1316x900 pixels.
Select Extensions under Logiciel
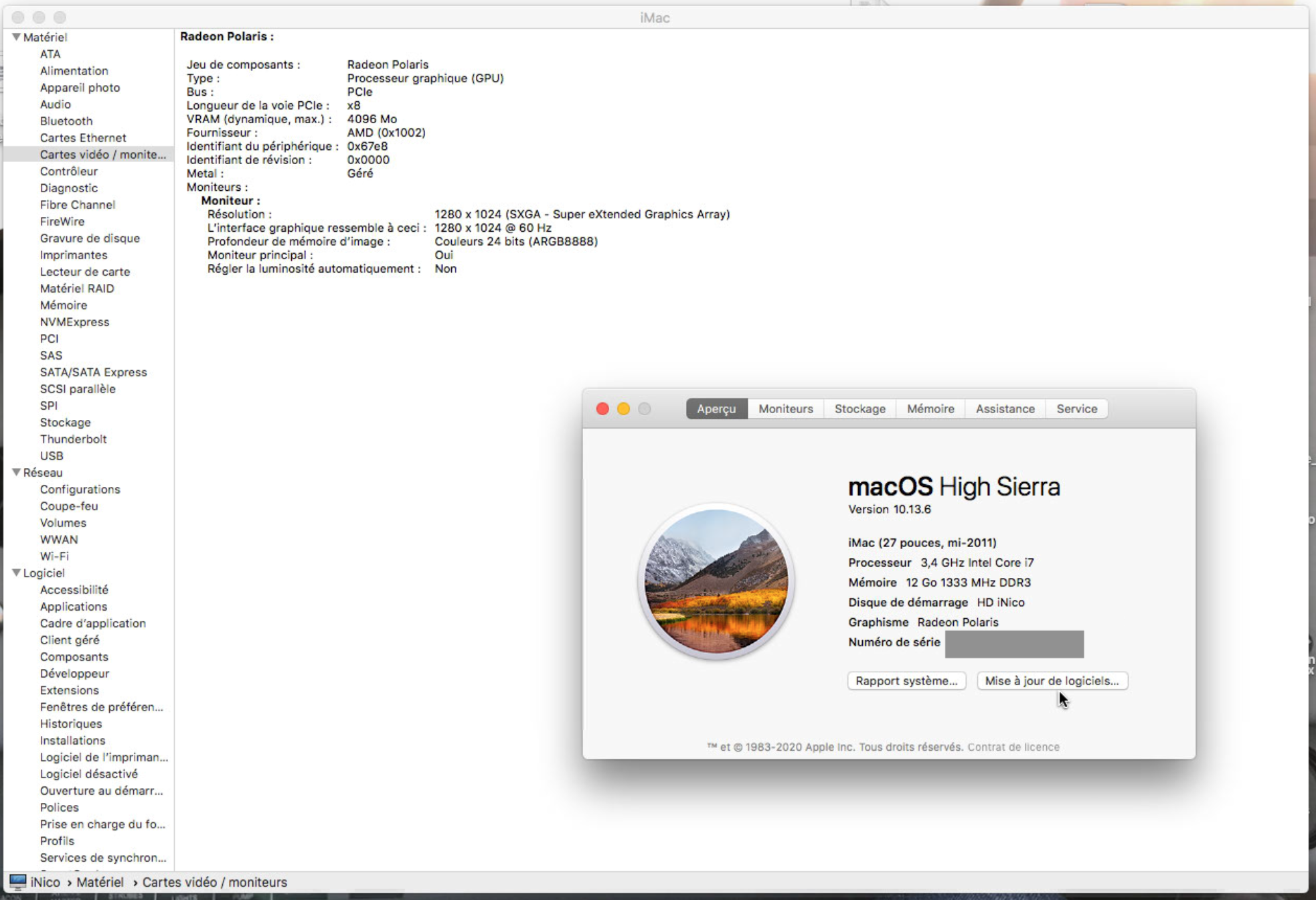coord(69,690)
